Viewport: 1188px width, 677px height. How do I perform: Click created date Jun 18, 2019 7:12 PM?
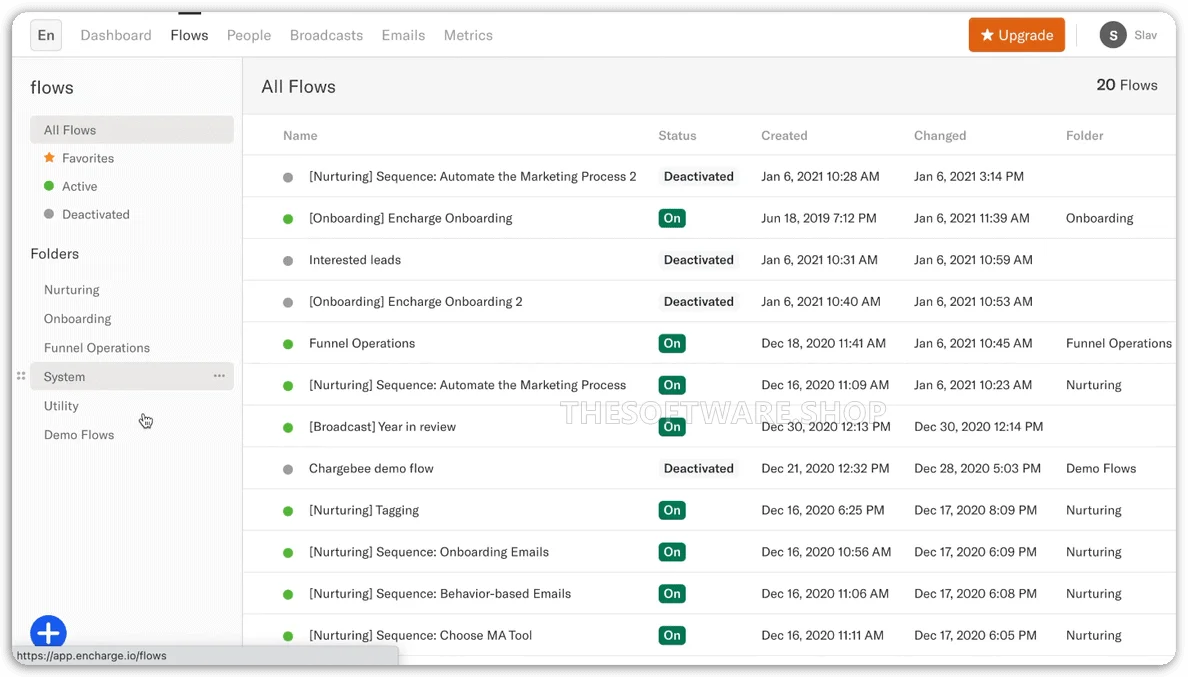point(819,218)
